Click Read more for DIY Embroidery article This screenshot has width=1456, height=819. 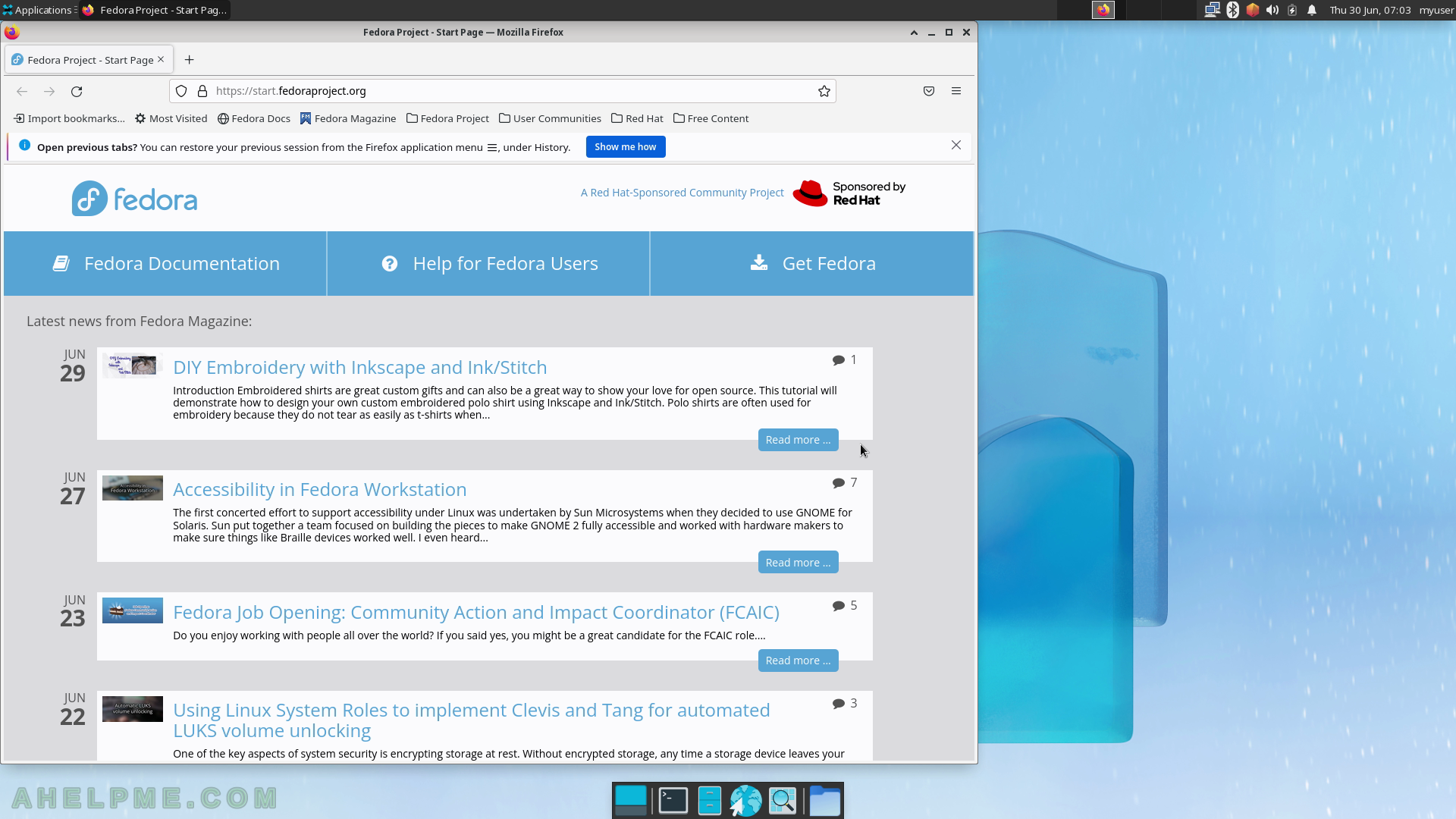798,440
